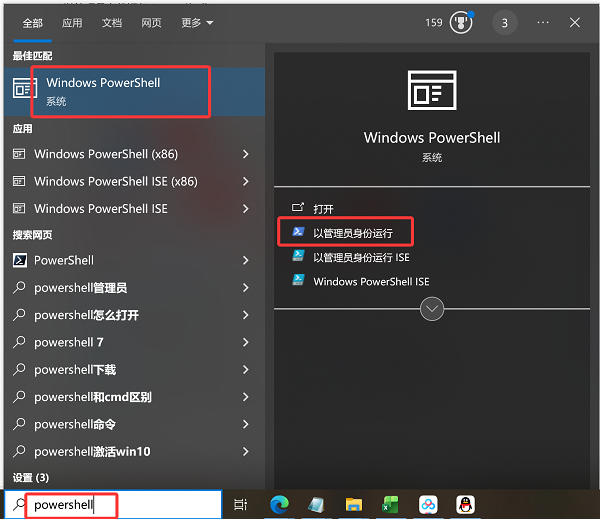Launch Microsoft Edge from the taskbar

tap(279, 504)
